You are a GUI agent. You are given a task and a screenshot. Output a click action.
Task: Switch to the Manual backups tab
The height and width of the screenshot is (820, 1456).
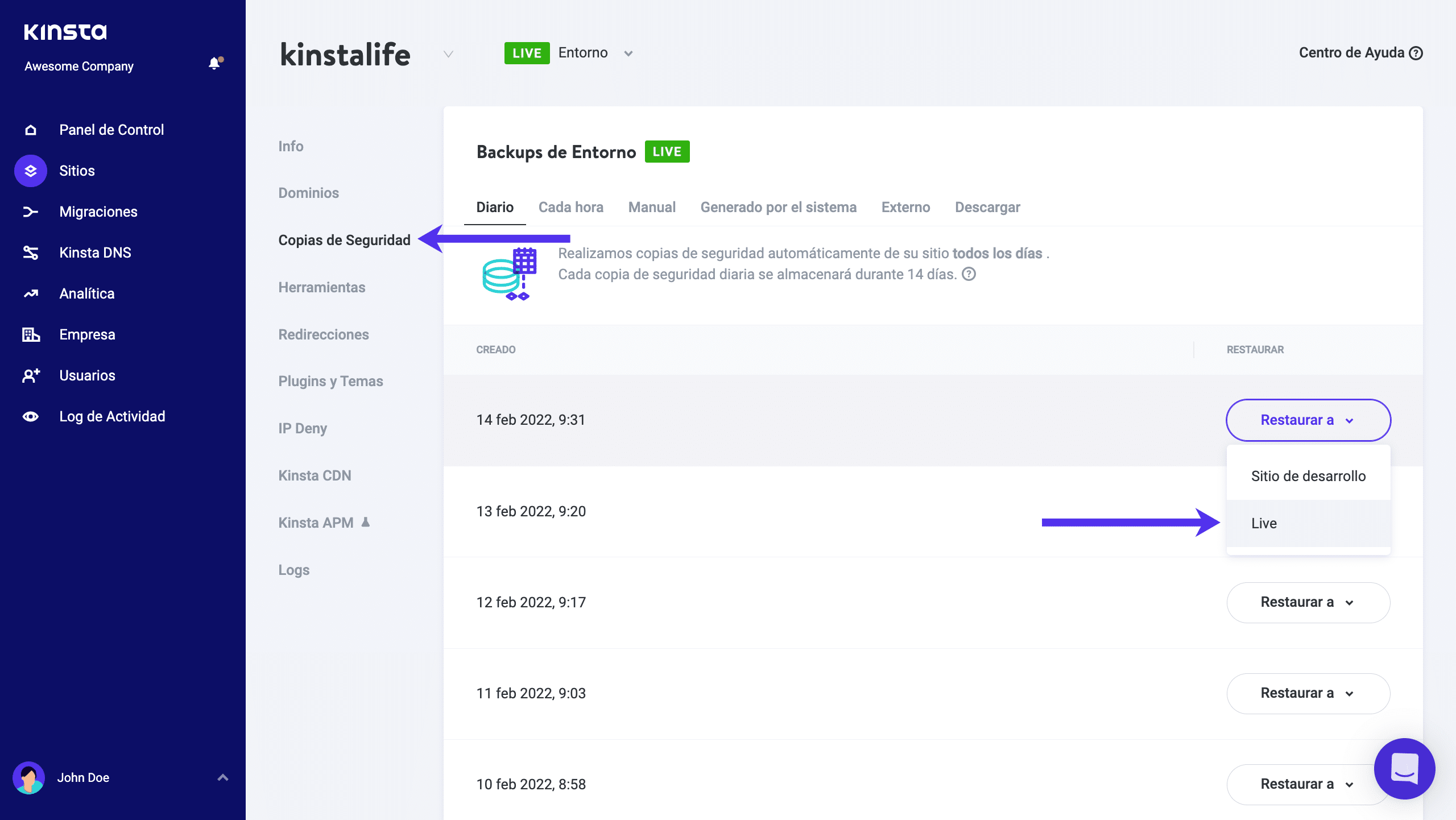[652, 207]
